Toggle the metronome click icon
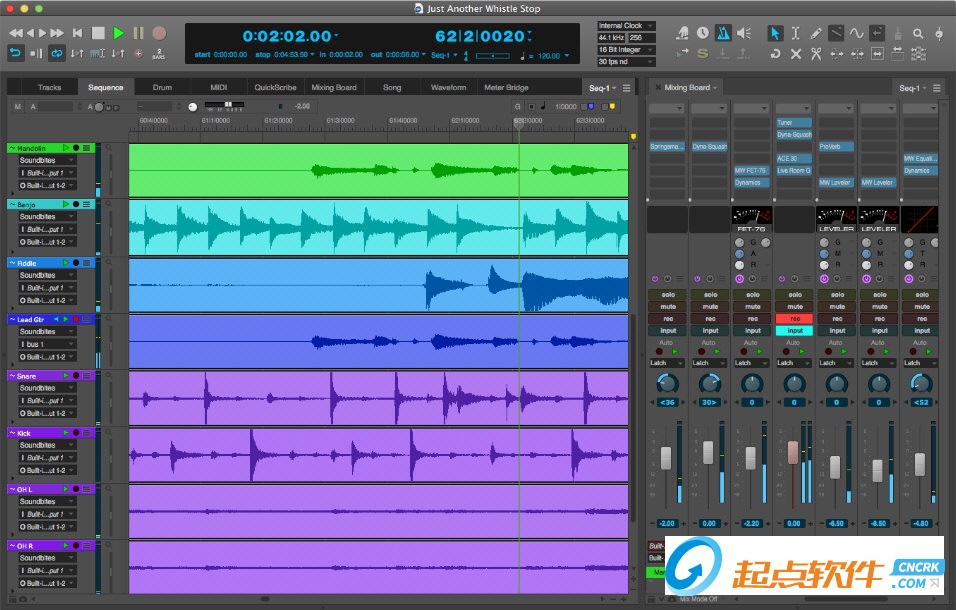This screenshot has width=956, height=610. pyautogui.click(x=722, y=33)
